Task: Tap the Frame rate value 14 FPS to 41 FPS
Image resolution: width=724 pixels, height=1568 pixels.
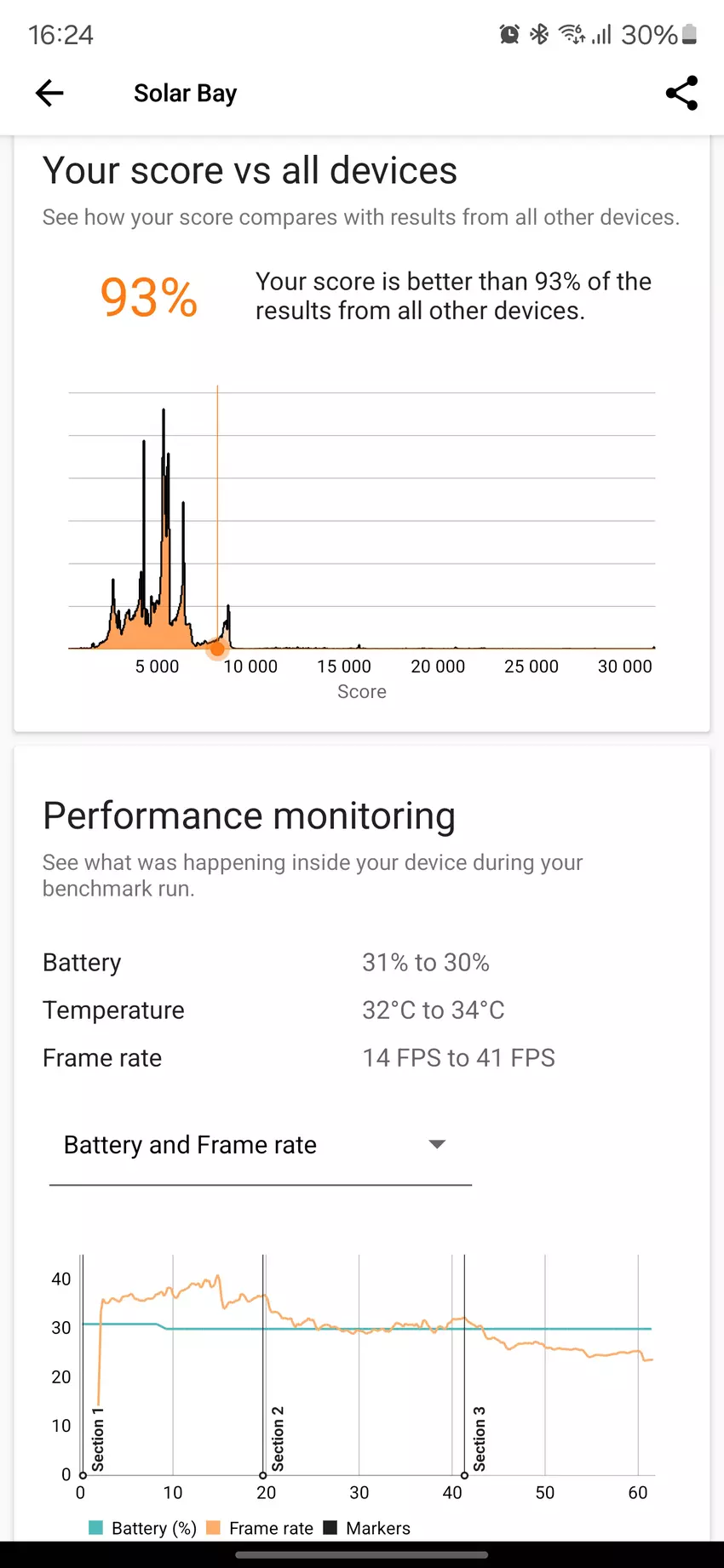Action: (458, 1058)
